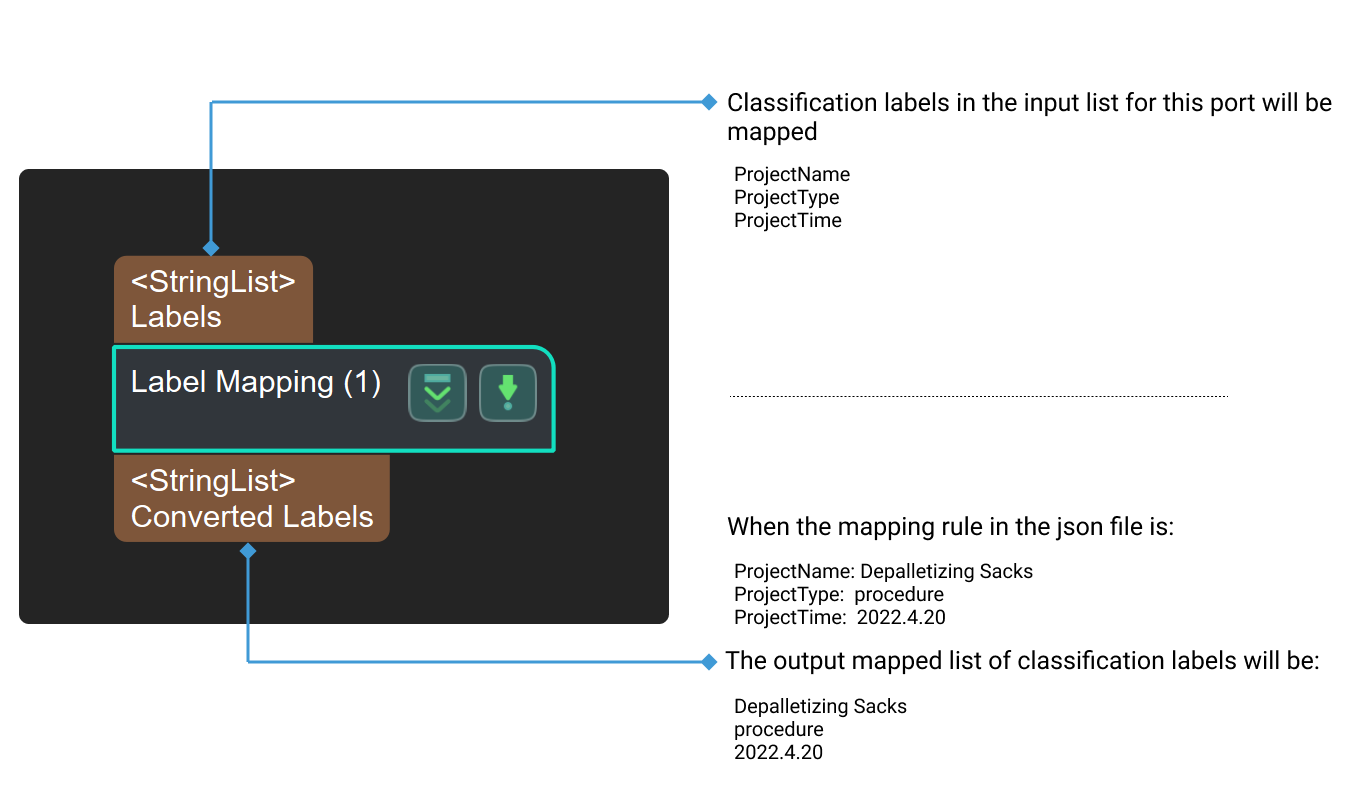Click the Depalletizing Sacks output entry
Screen dimensions: 1369x805
pyautogui.click(x=820, y=706)
